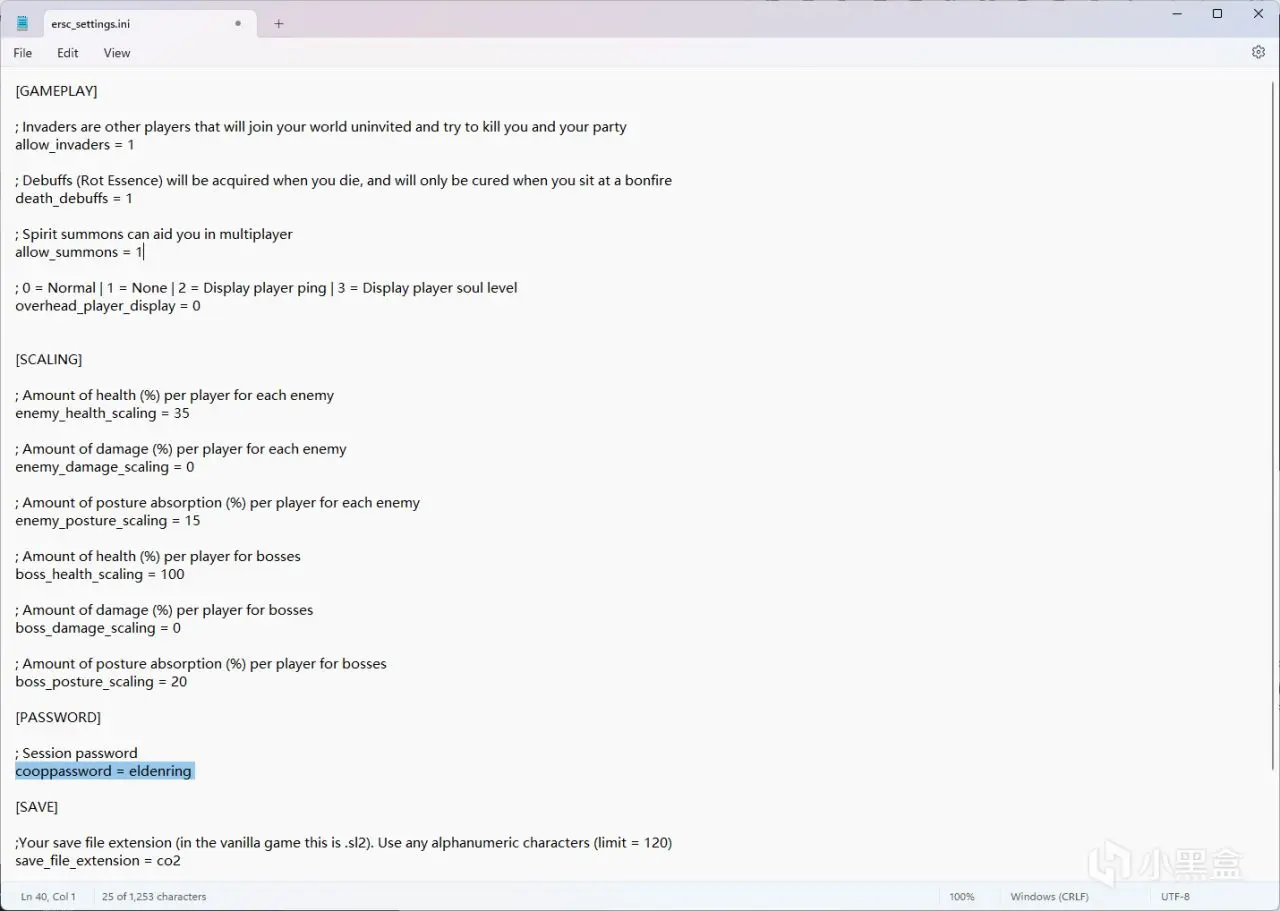Click the comment about Invaders joining uninvited
Viewport: 1280px width, 911px height.
(x=321, y=127)
